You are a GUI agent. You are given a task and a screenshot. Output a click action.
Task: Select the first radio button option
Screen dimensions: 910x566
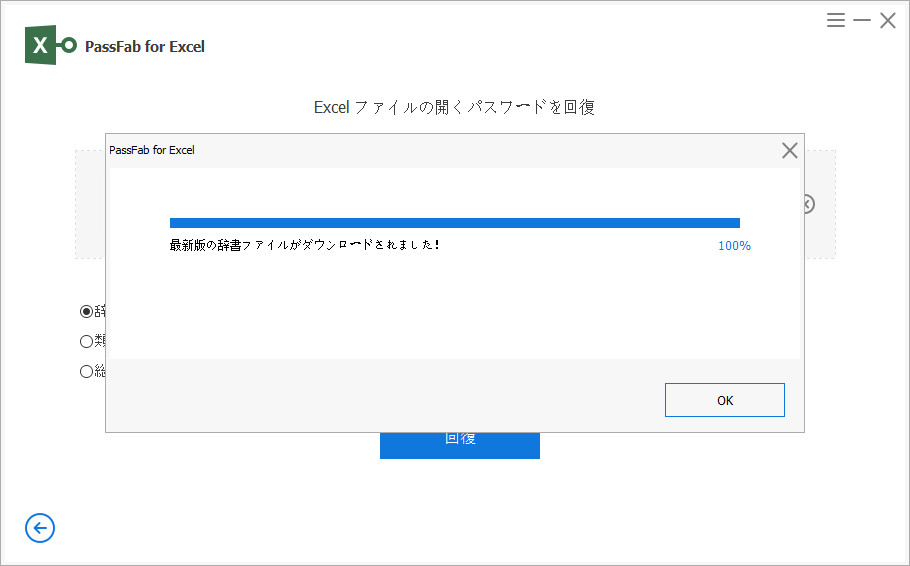tap(86, 312)
